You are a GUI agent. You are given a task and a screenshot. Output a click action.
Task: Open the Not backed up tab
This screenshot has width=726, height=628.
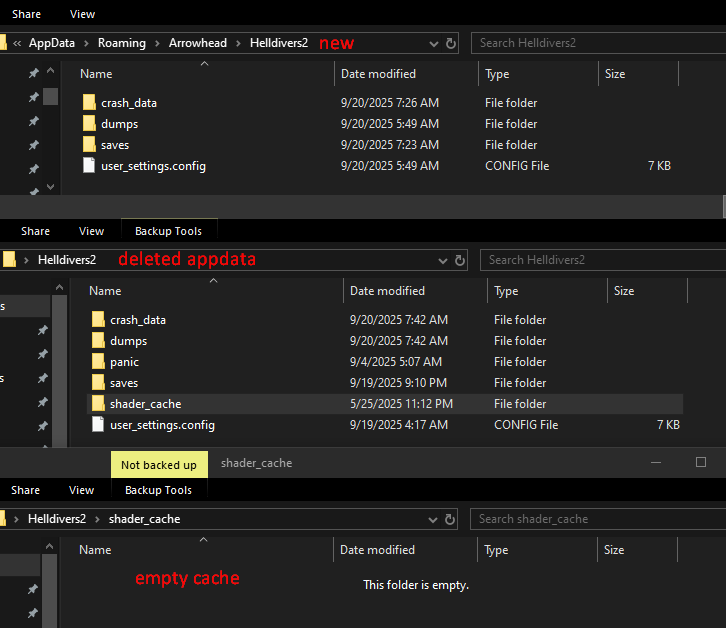point(158,464)
